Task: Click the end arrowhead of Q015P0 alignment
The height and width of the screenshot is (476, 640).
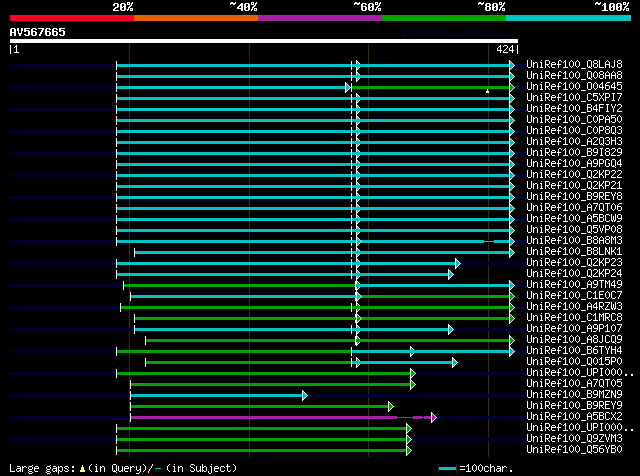Action: pyautogui.click(x=455, y=363)
